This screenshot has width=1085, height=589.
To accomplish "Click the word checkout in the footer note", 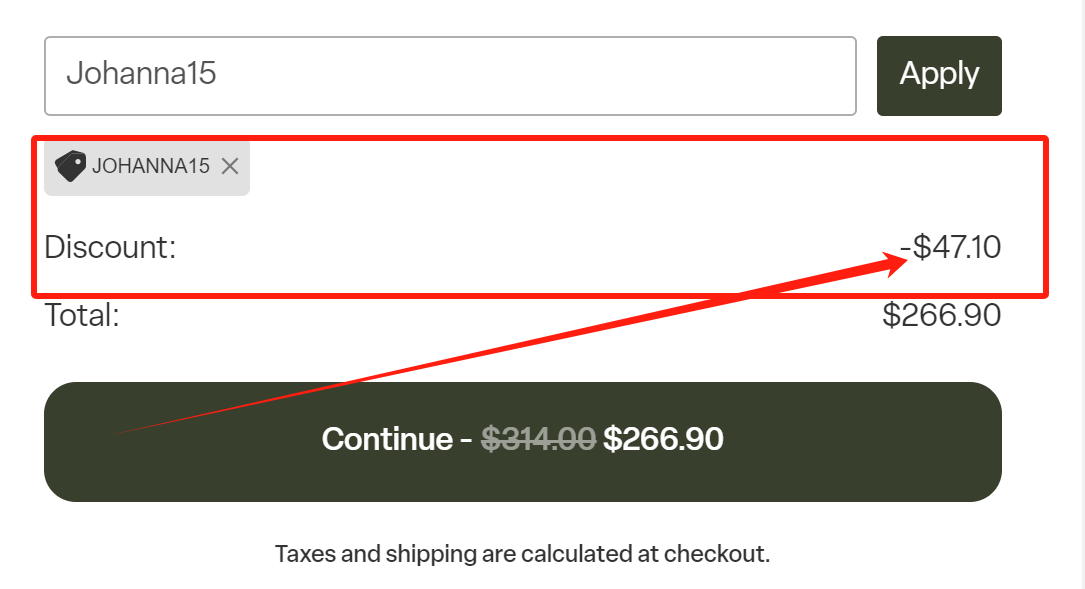I will coord(715,554).
